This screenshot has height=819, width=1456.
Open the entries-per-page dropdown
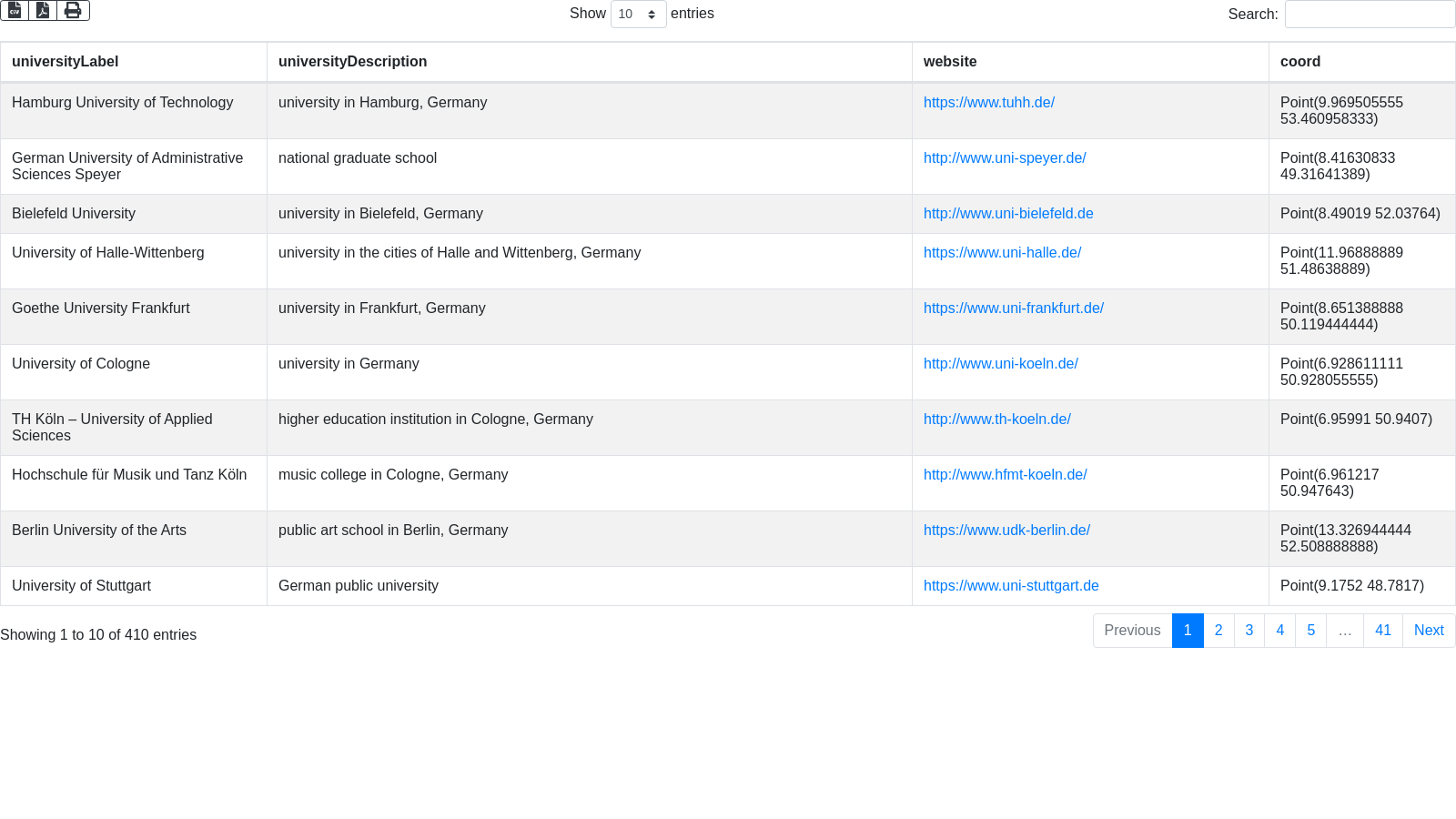point(638,15)
